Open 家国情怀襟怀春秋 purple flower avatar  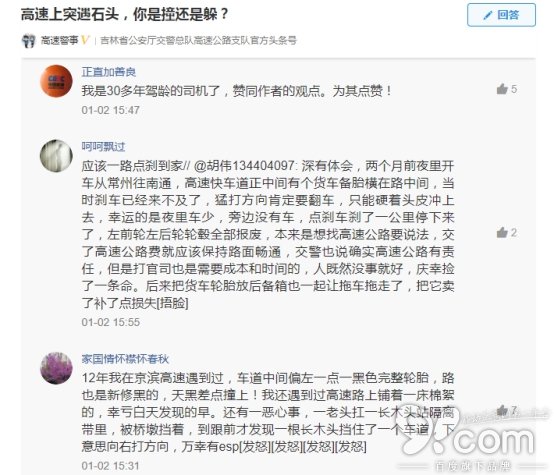coord(56,368)
